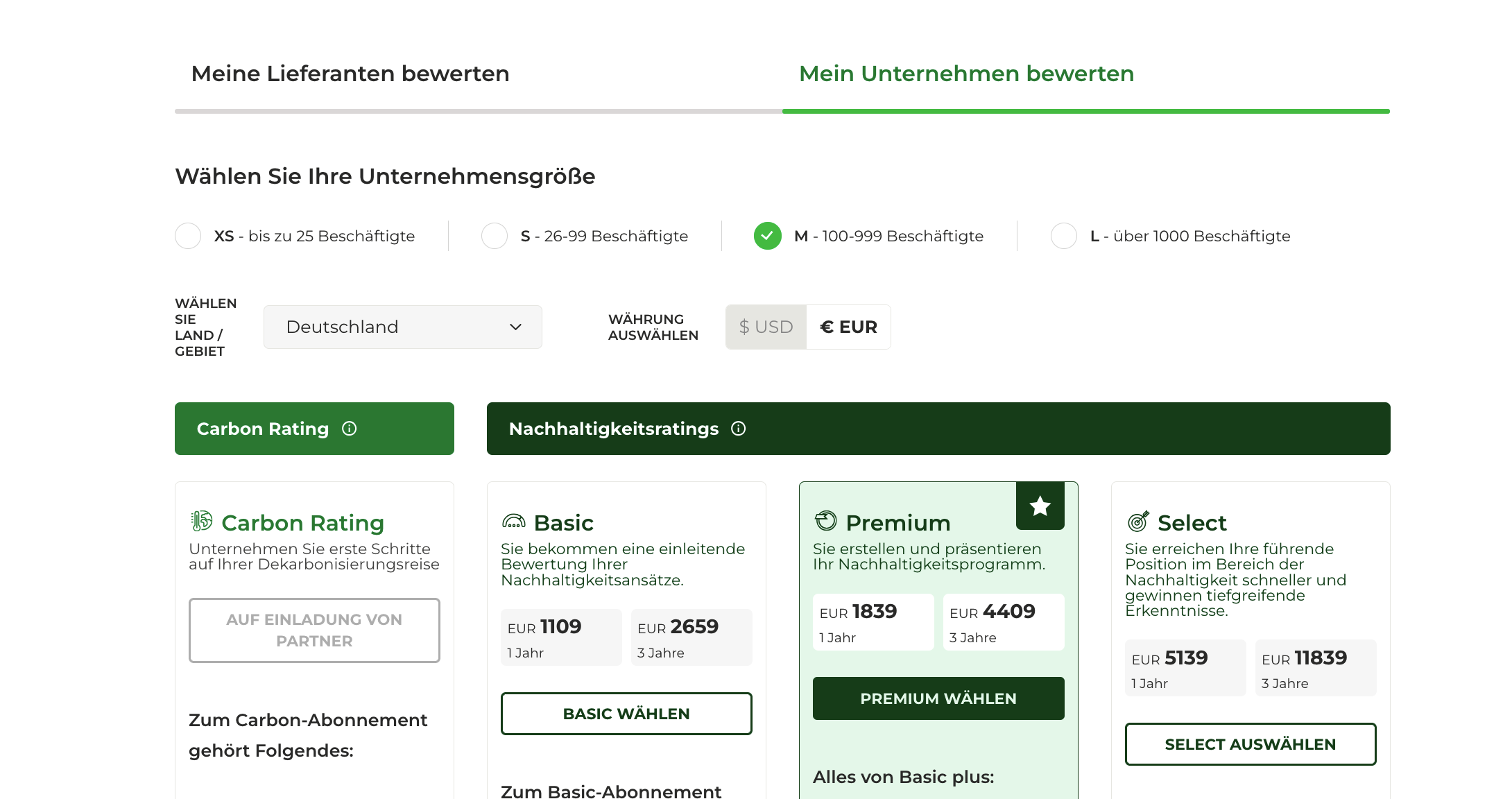
Task: Click the Nachhaltigkeitsratings dark header bar
Action: tap(938, 429)
